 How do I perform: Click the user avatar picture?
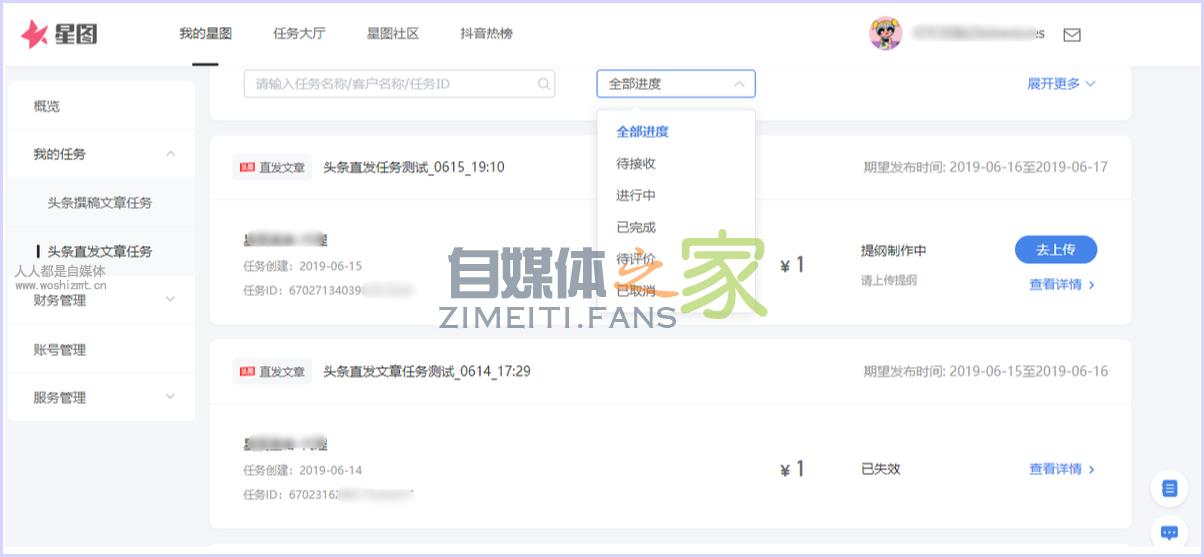(x=886, y=34)
